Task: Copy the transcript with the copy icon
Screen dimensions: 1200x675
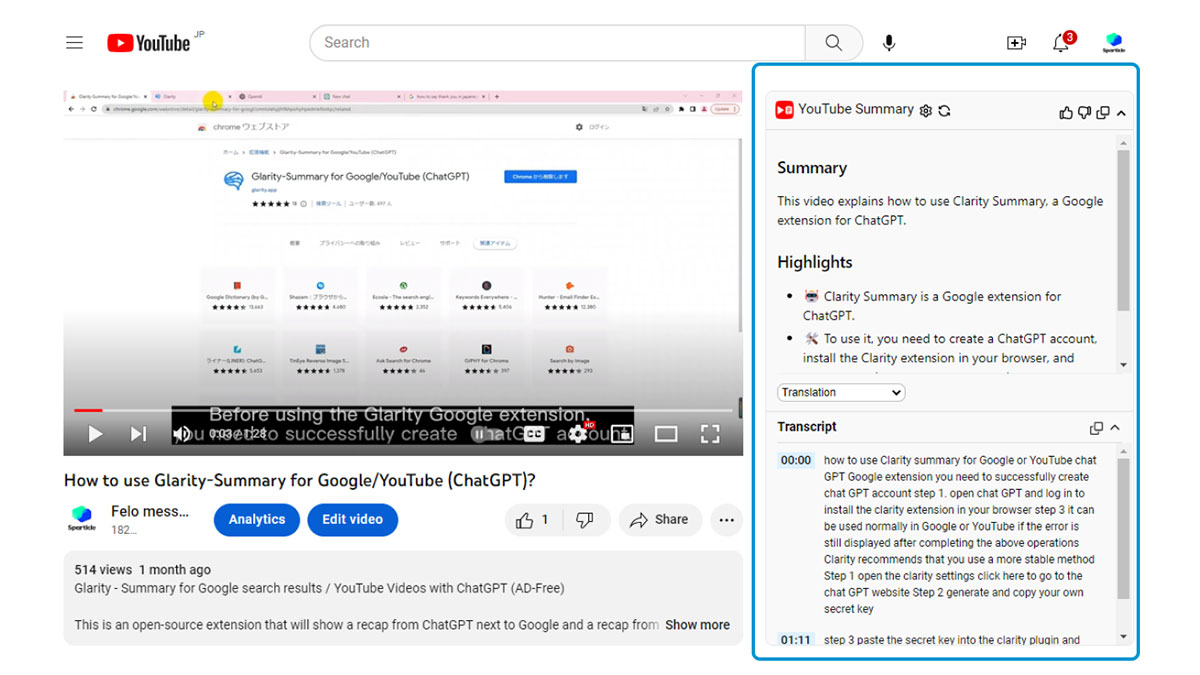Action: [1097, 428]
